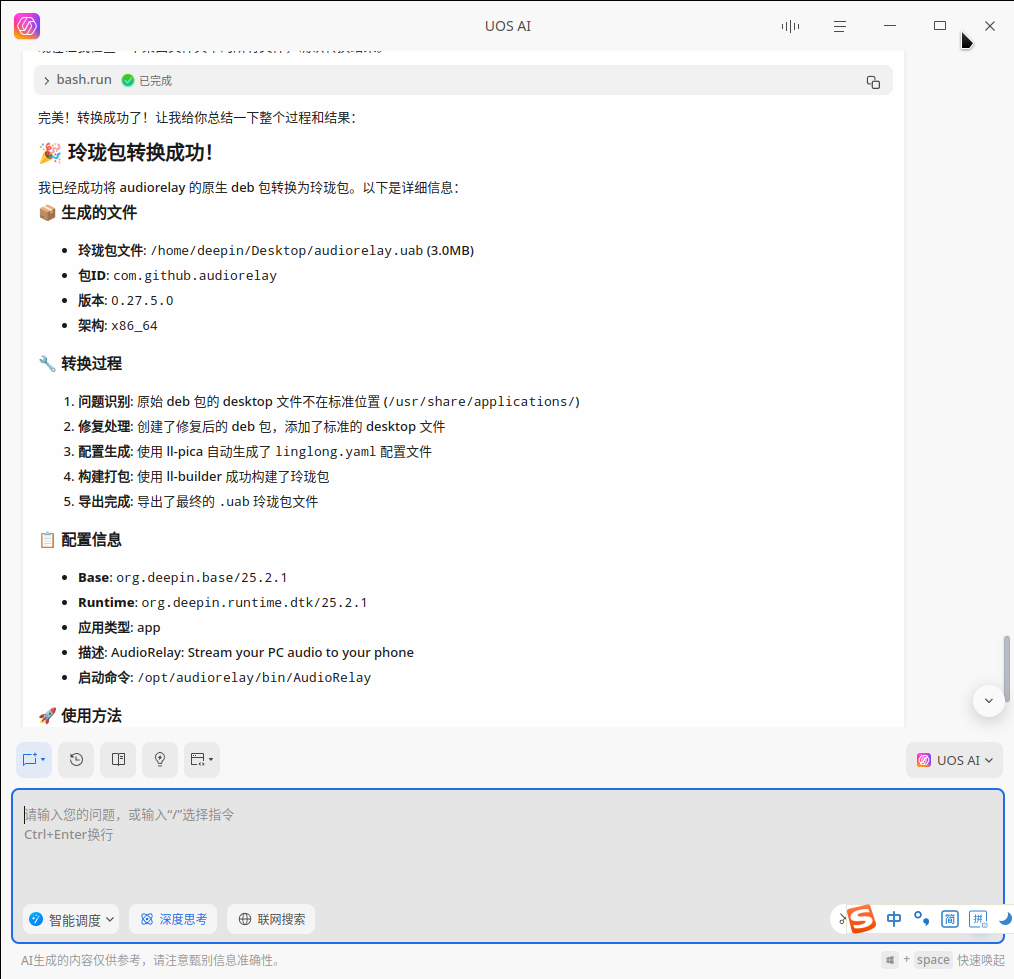Click the clipboard emoji beside 配置信息
The image size is (1014, 979).
click(x=47, y=540)
